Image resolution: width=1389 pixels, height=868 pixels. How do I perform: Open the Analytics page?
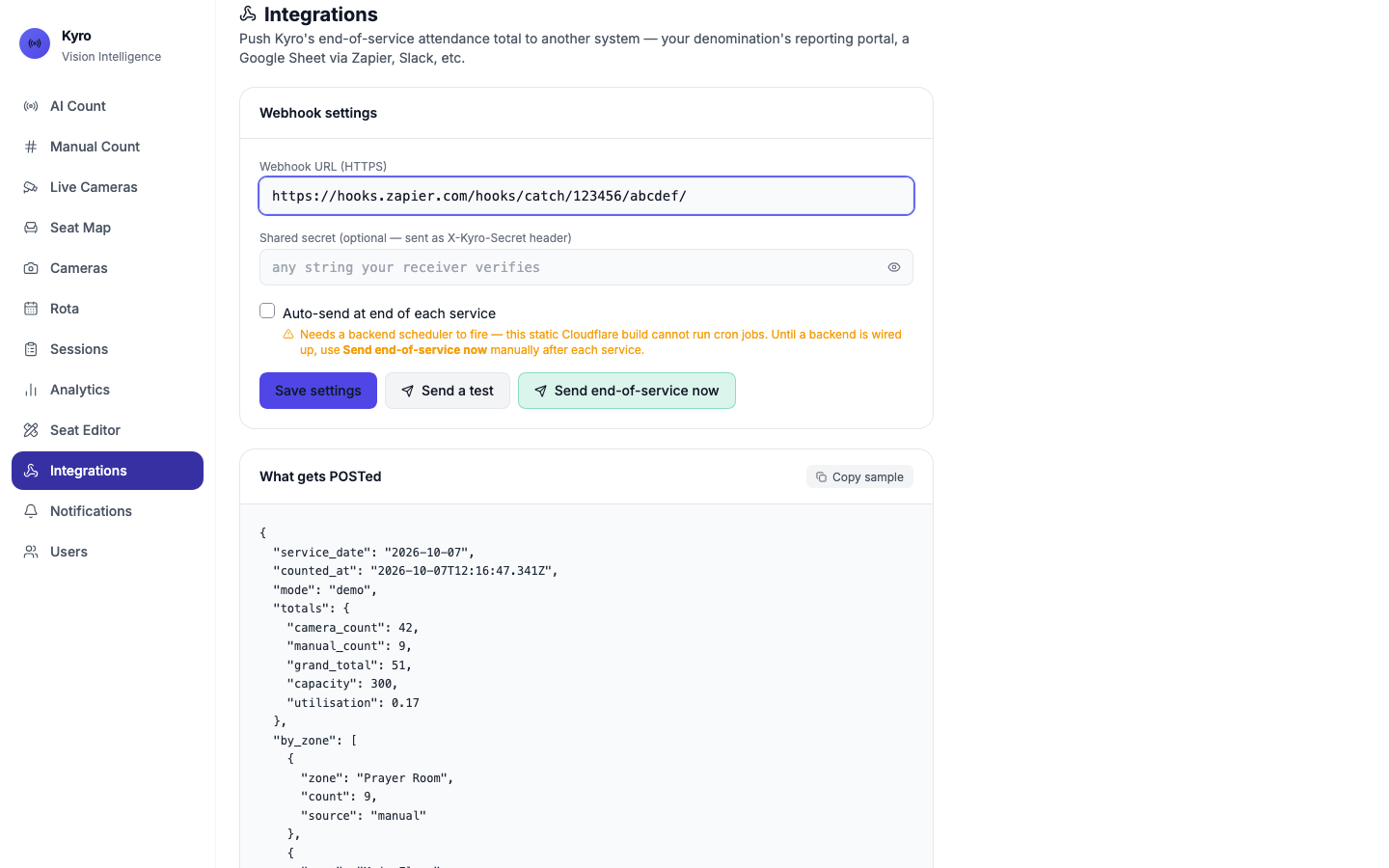[x=107, y=390]
